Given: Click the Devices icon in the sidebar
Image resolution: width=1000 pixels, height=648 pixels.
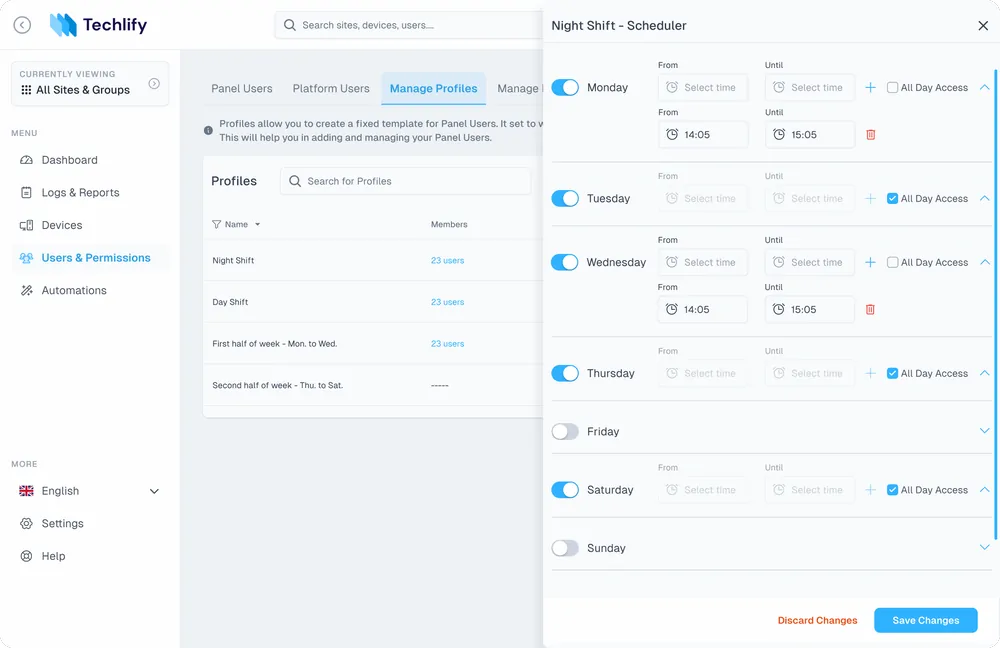Looking at the screenshot, I should coord(26,225).
